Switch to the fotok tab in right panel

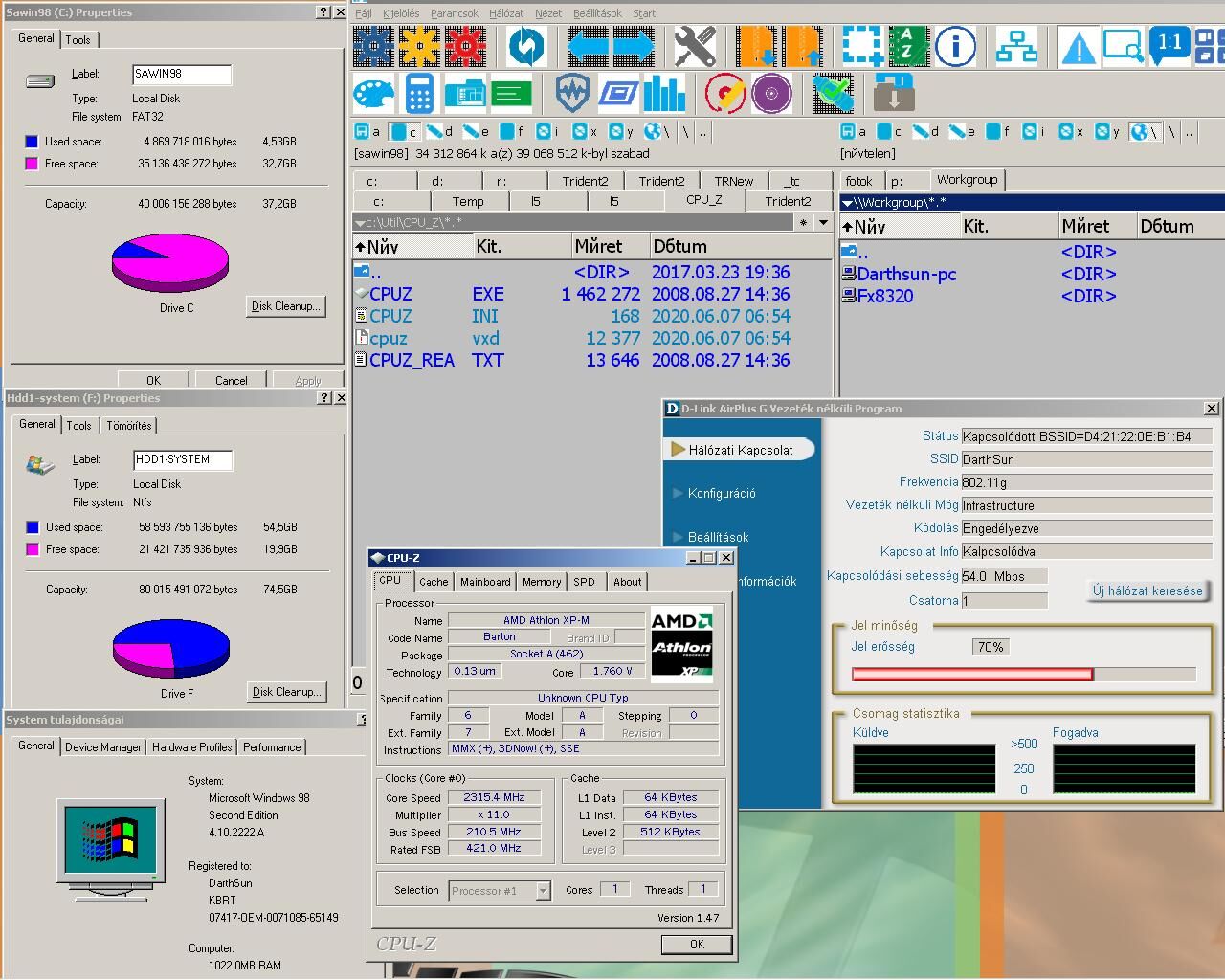point(859,181)
